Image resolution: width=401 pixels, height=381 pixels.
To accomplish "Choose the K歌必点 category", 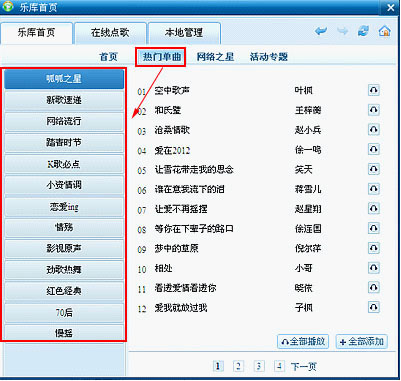I will click(x=64, y=164).
